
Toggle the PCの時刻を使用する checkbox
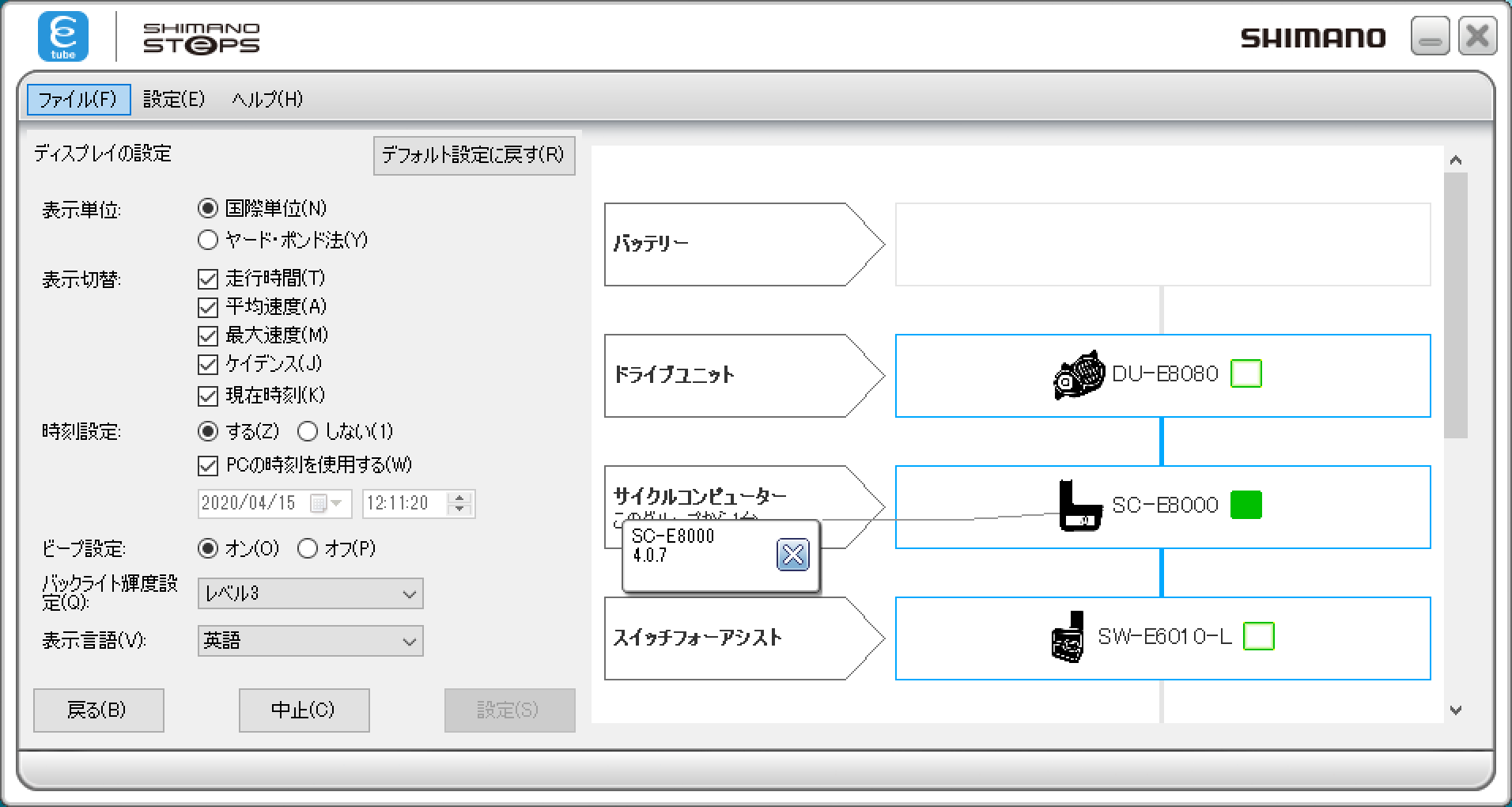pos(208,465)
